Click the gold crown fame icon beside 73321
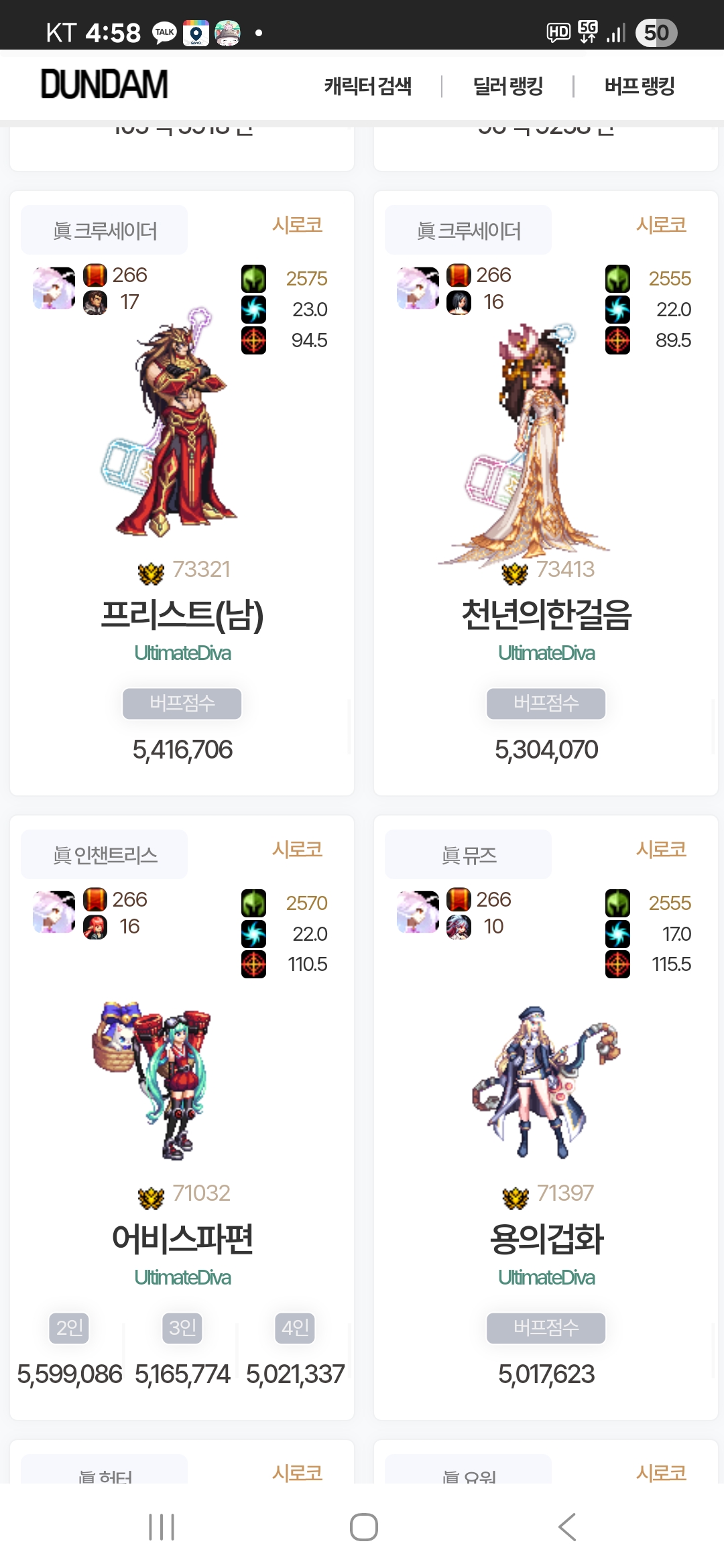This screenshot has width=724, height=1568. point(151,573)
